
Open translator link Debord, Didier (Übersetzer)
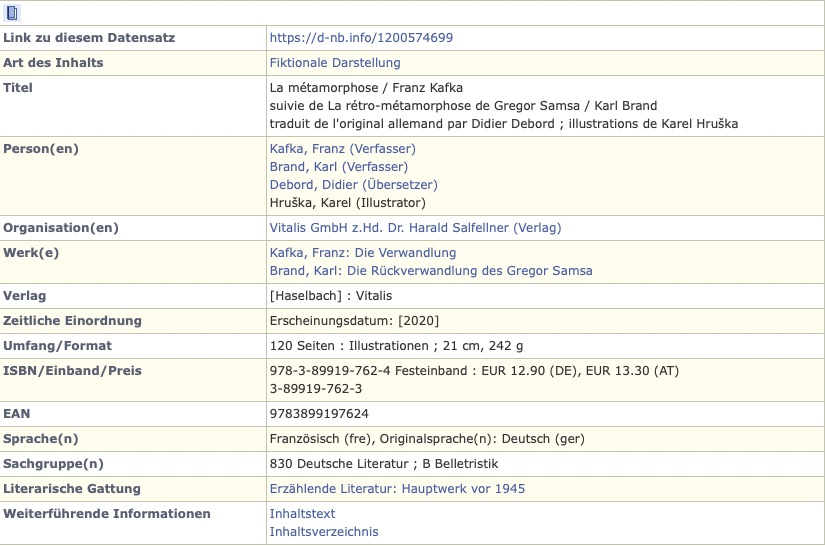[353, 185]
